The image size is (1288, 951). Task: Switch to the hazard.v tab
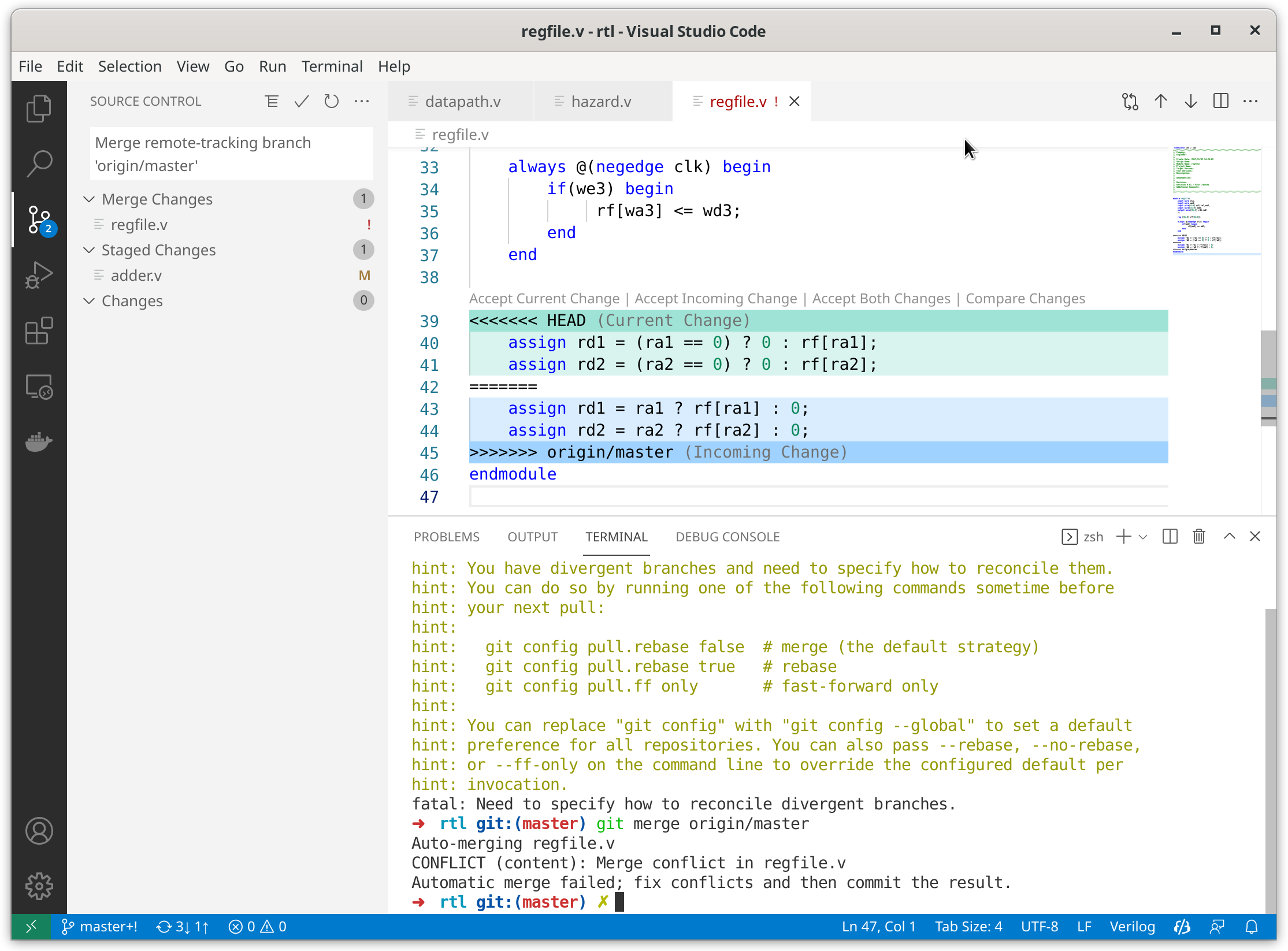[x=600, y=101]
